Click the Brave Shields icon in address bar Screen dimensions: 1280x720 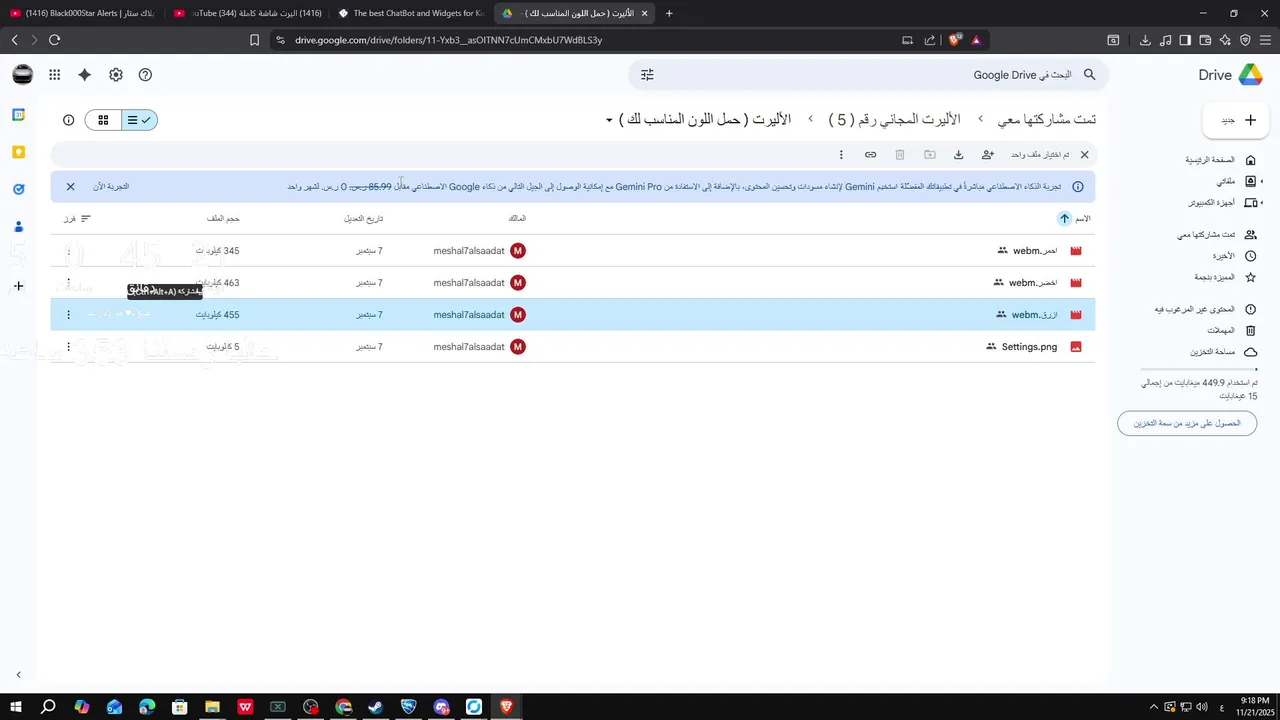click(955, 40)
